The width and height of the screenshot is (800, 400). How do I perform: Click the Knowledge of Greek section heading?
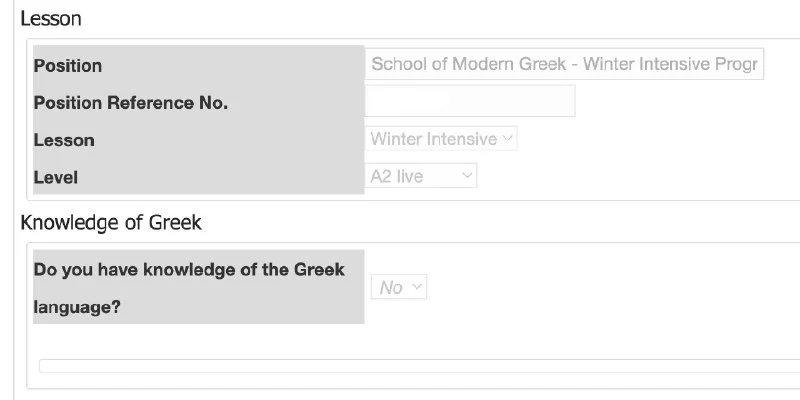tap(111, 222)
